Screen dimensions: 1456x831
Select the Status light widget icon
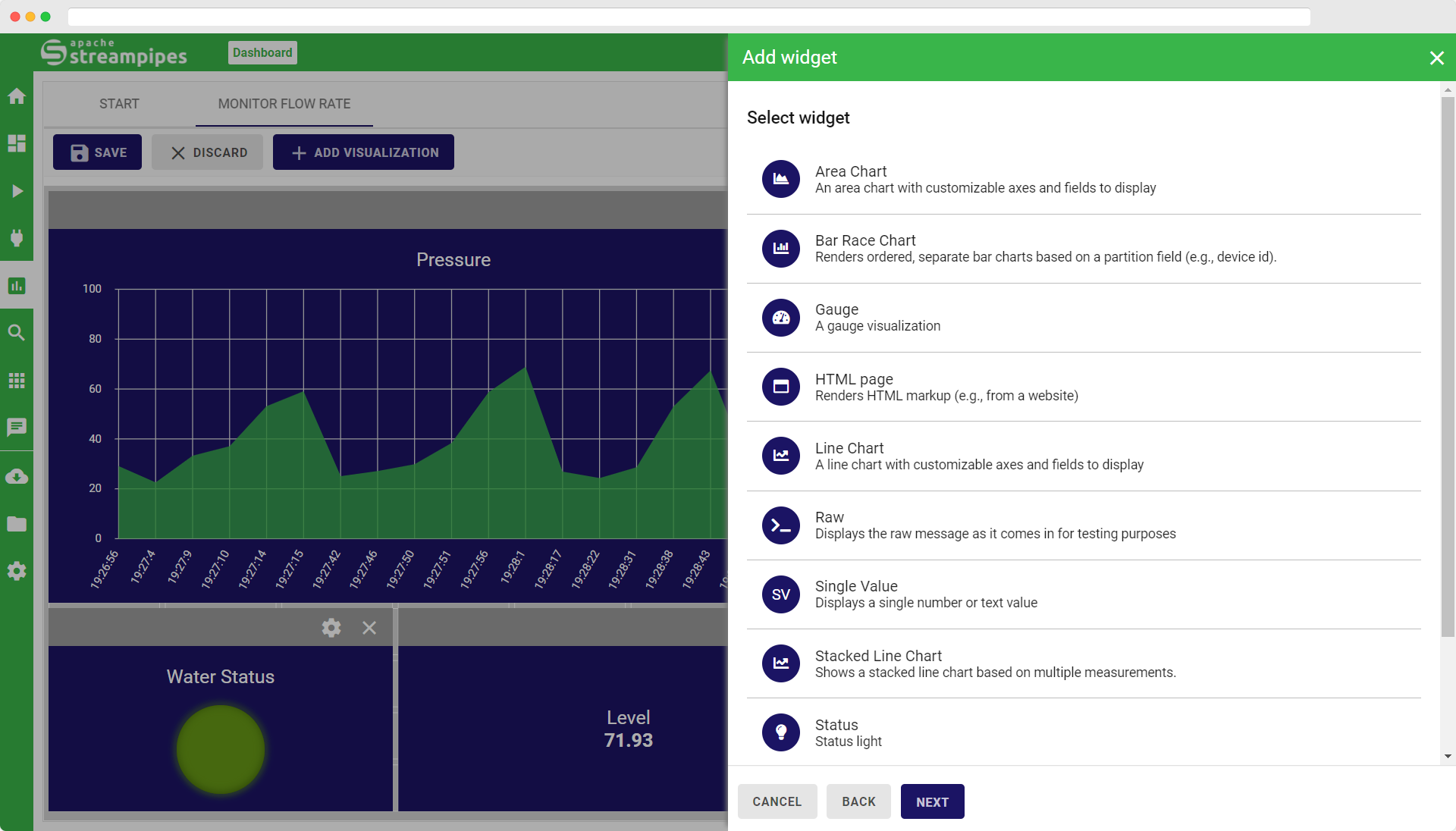pyautogui.click(x=780, y=732)
